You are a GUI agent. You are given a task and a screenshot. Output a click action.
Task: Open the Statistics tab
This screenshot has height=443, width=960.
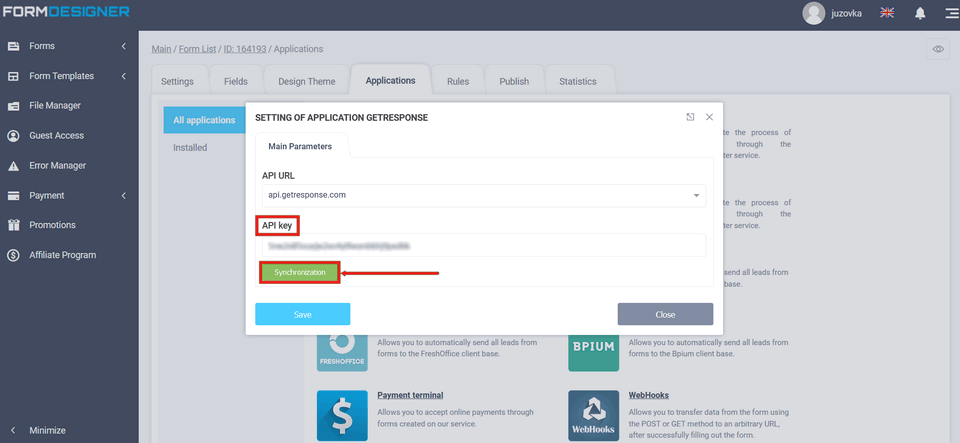pos(577,81)
